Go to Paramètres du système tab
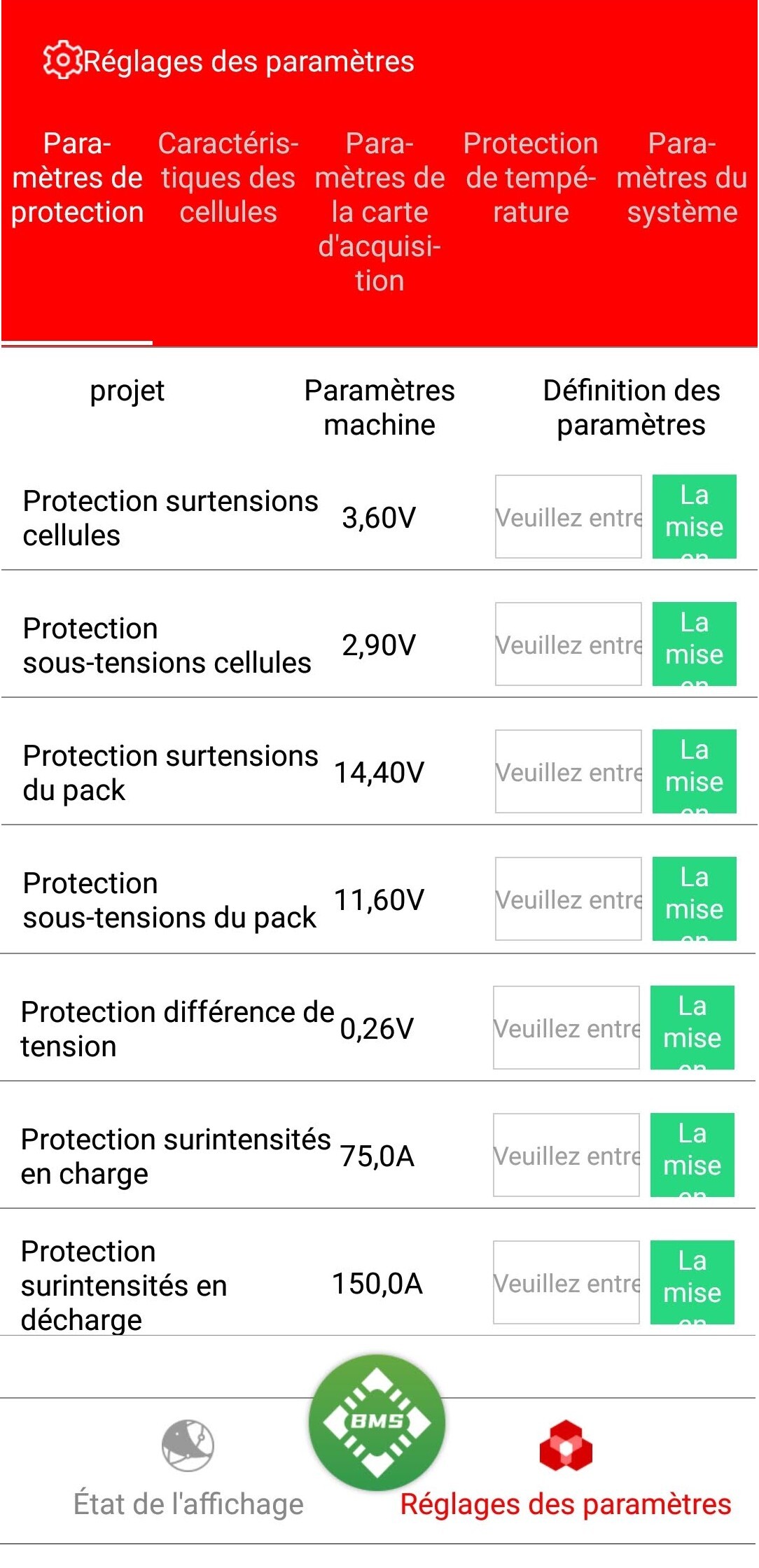The height and width of the screenshot is (1568, 759). pos(682,178)
